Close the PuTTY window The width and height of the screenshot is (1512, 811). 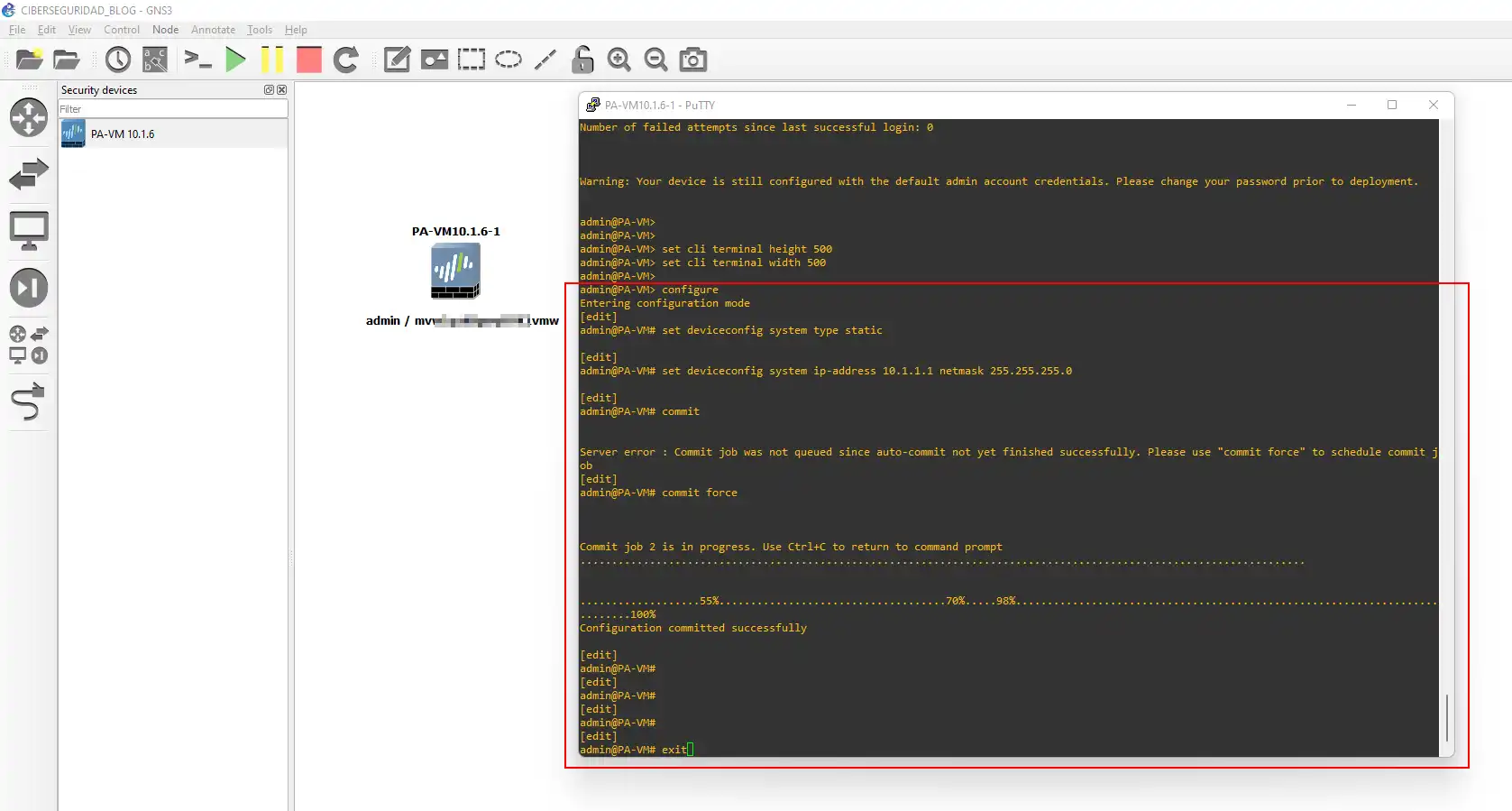click(x=1434, y=105)
